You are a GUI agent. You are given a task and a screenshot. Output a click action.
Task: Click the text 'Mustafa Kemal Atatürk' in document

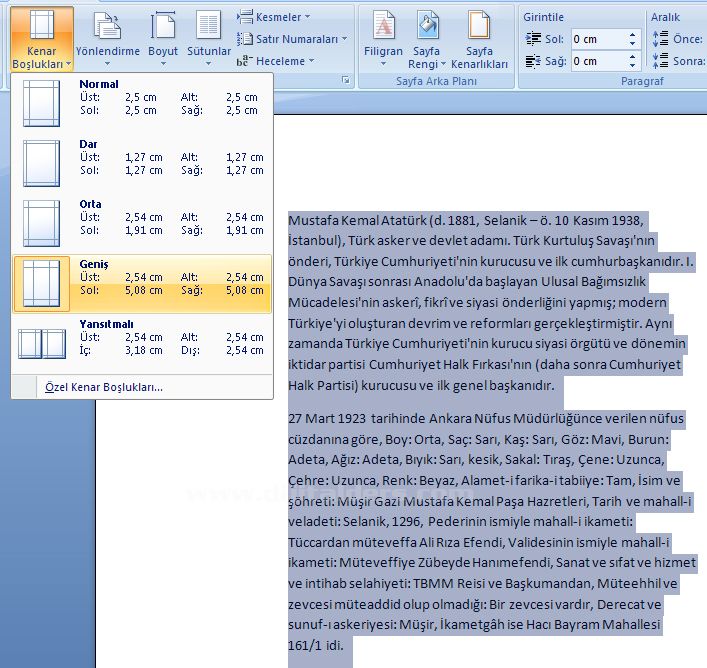point(357,220)
